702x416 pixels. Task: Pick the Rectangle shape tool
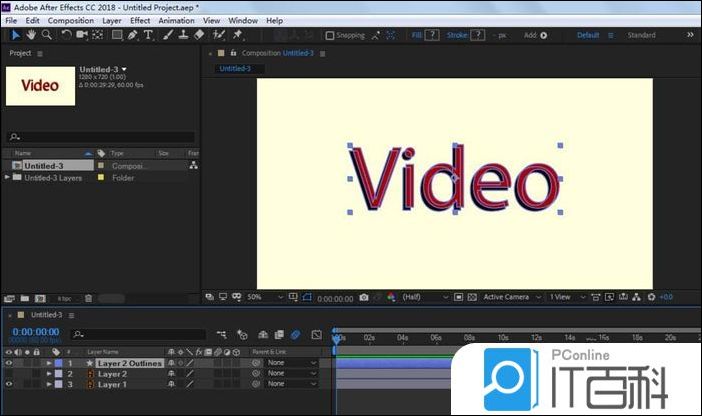(117, 35)
